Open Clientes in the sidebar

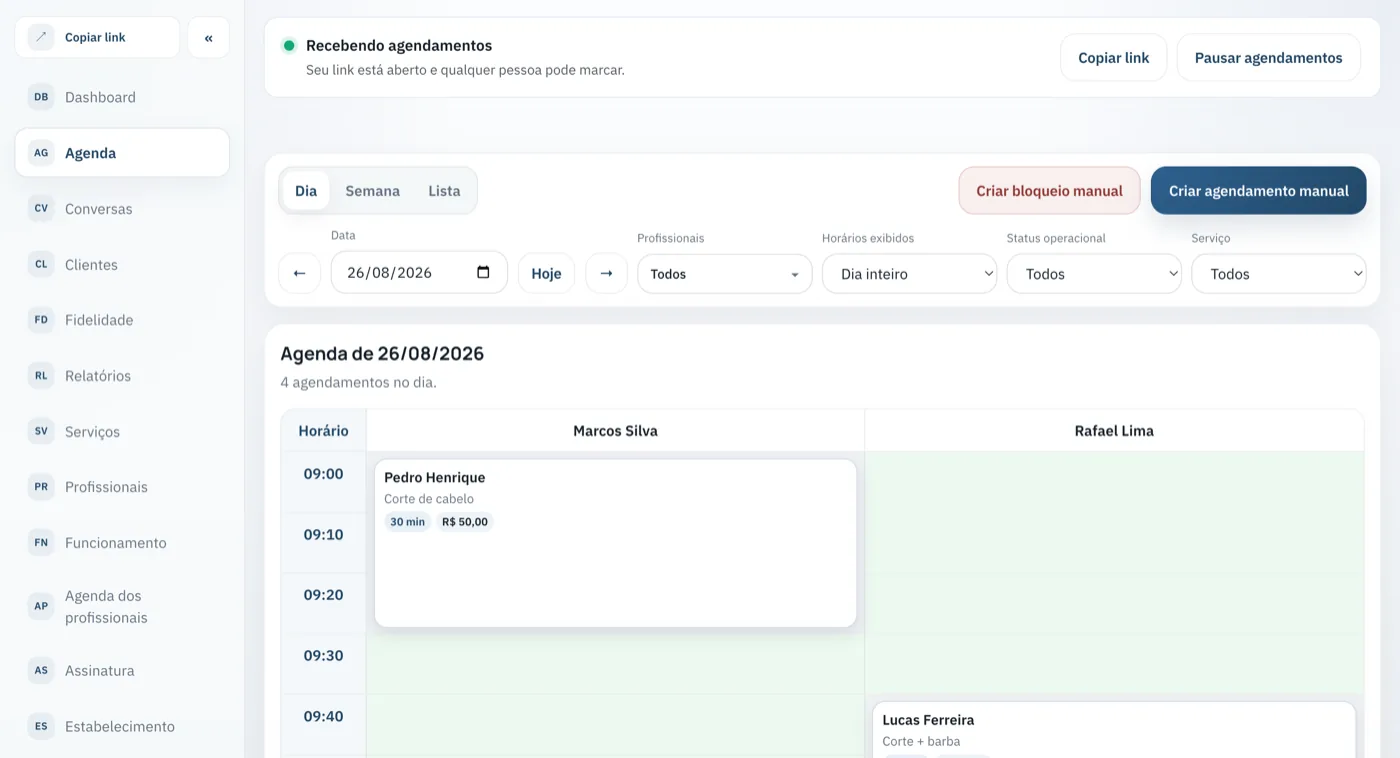(122, 265)
